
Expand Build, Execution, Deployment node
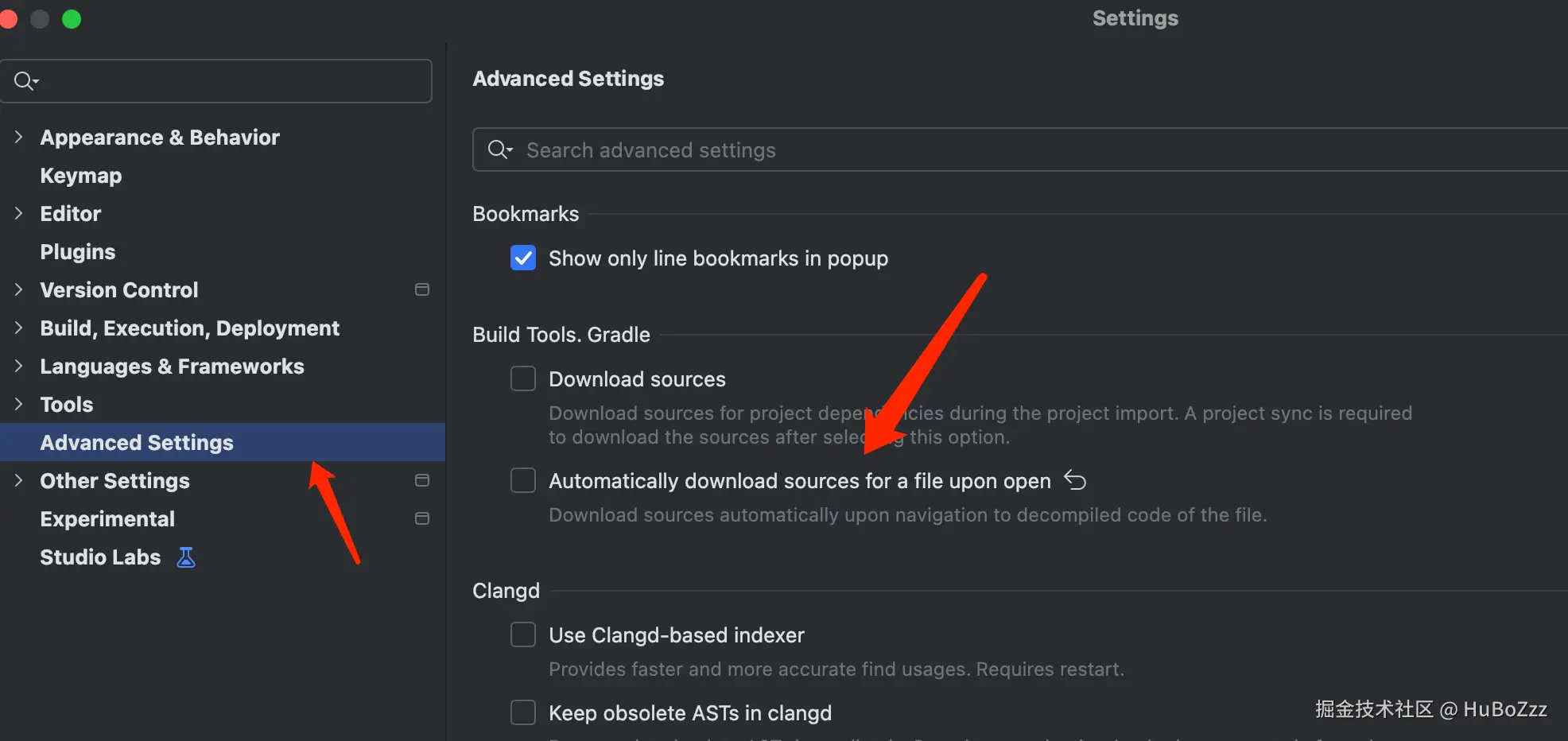(x=18, y=328)
